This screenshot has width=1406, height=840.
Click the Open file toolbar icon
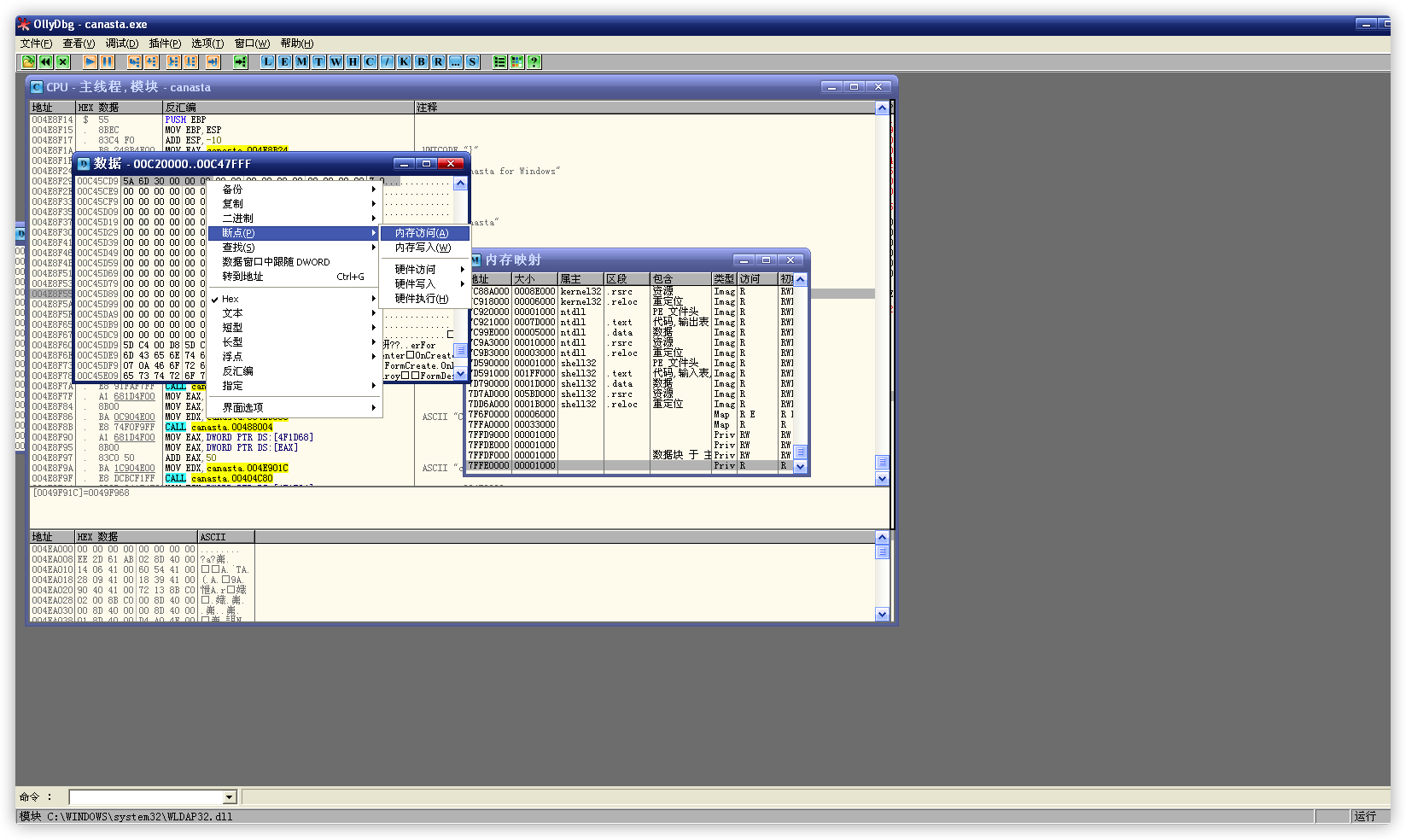pos(28,62)
